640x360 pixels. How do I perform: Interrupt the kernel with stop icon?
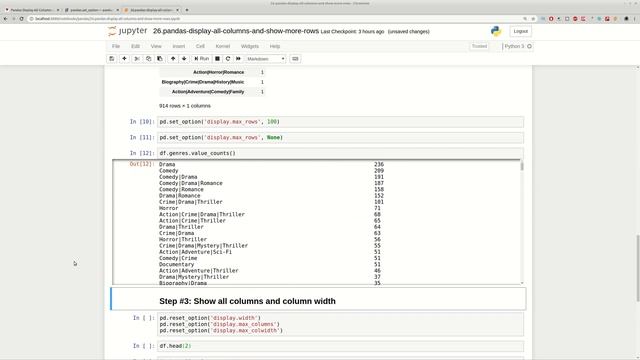[218, 59]
